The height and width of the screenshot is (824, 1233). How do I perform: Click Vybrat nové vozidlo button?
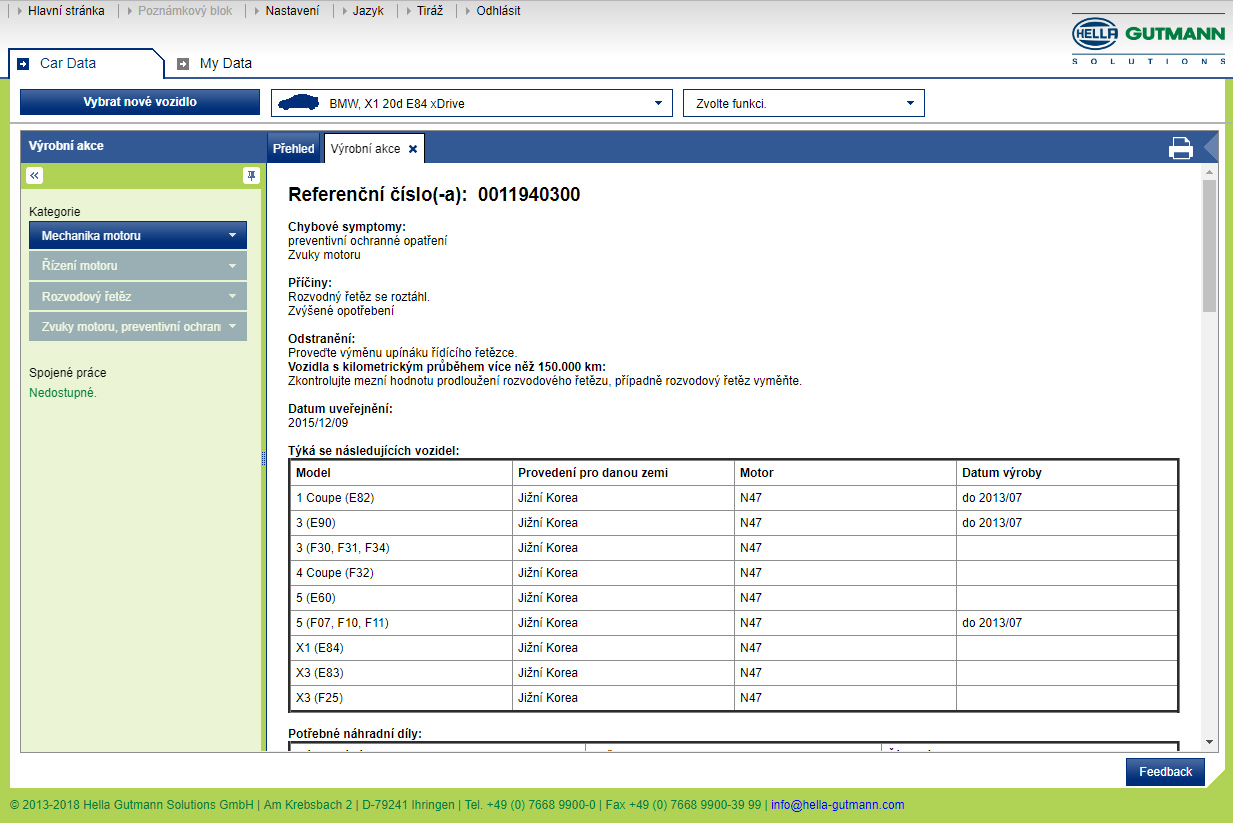(x=140, y=102)
